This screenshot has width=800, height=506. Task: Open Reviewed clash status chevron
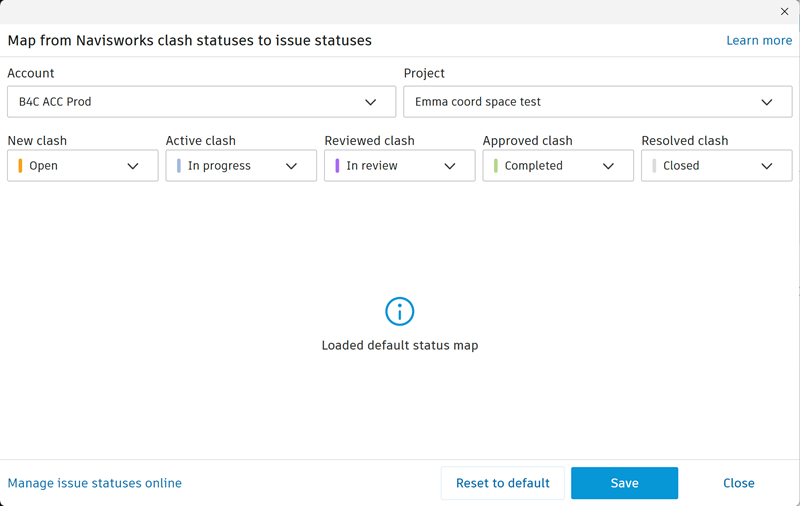click(450, 166)
